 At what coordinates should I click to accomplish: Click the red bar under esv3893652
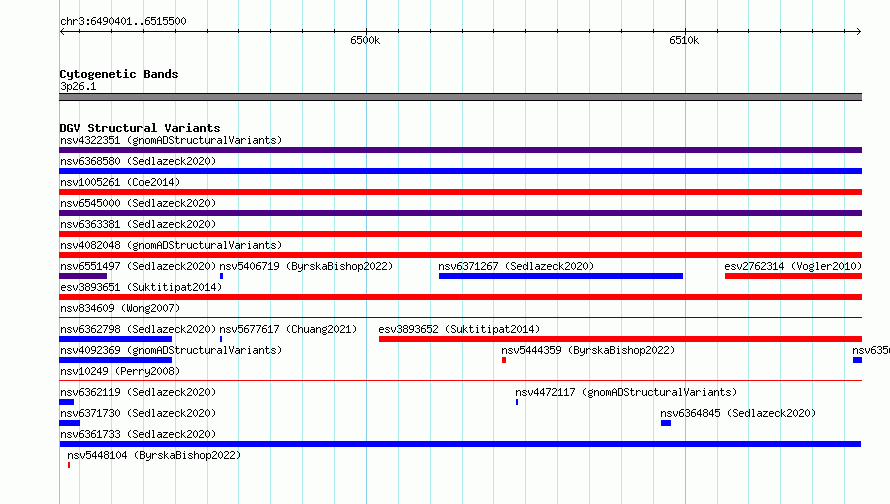pos(620,339)
